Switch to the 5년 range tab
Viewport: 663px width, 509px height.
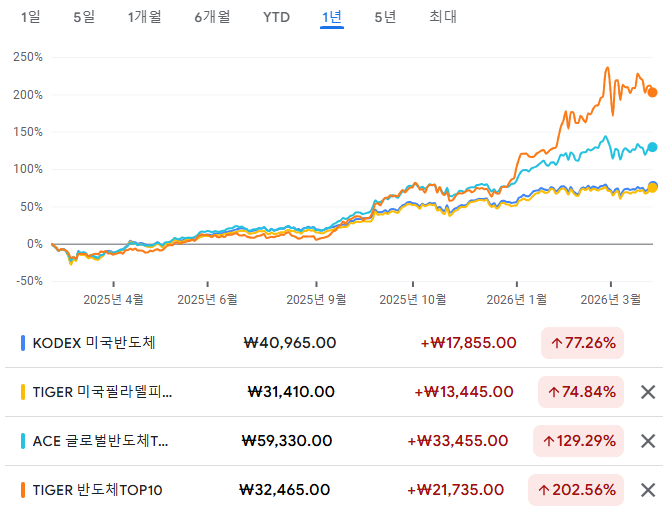pyautogui.click(x=385, y=17)
